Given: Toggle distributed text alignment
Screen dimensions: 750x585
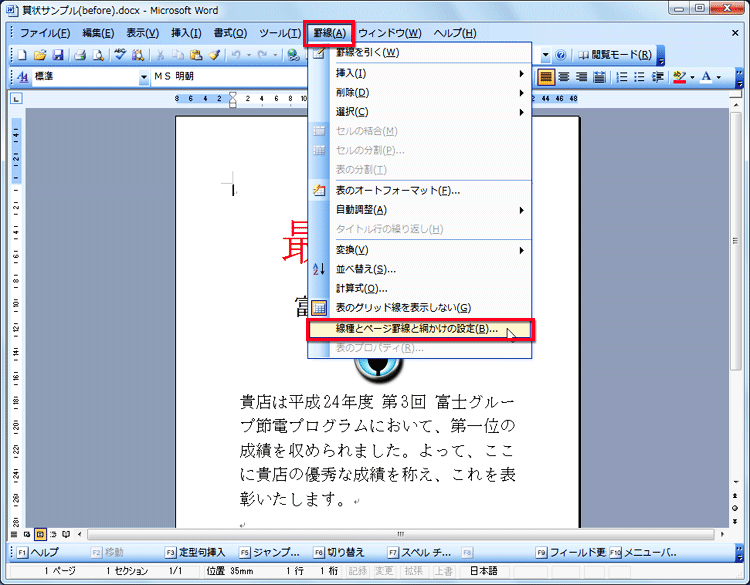Looking at the screenshot, I should click(x=599, y=77).
